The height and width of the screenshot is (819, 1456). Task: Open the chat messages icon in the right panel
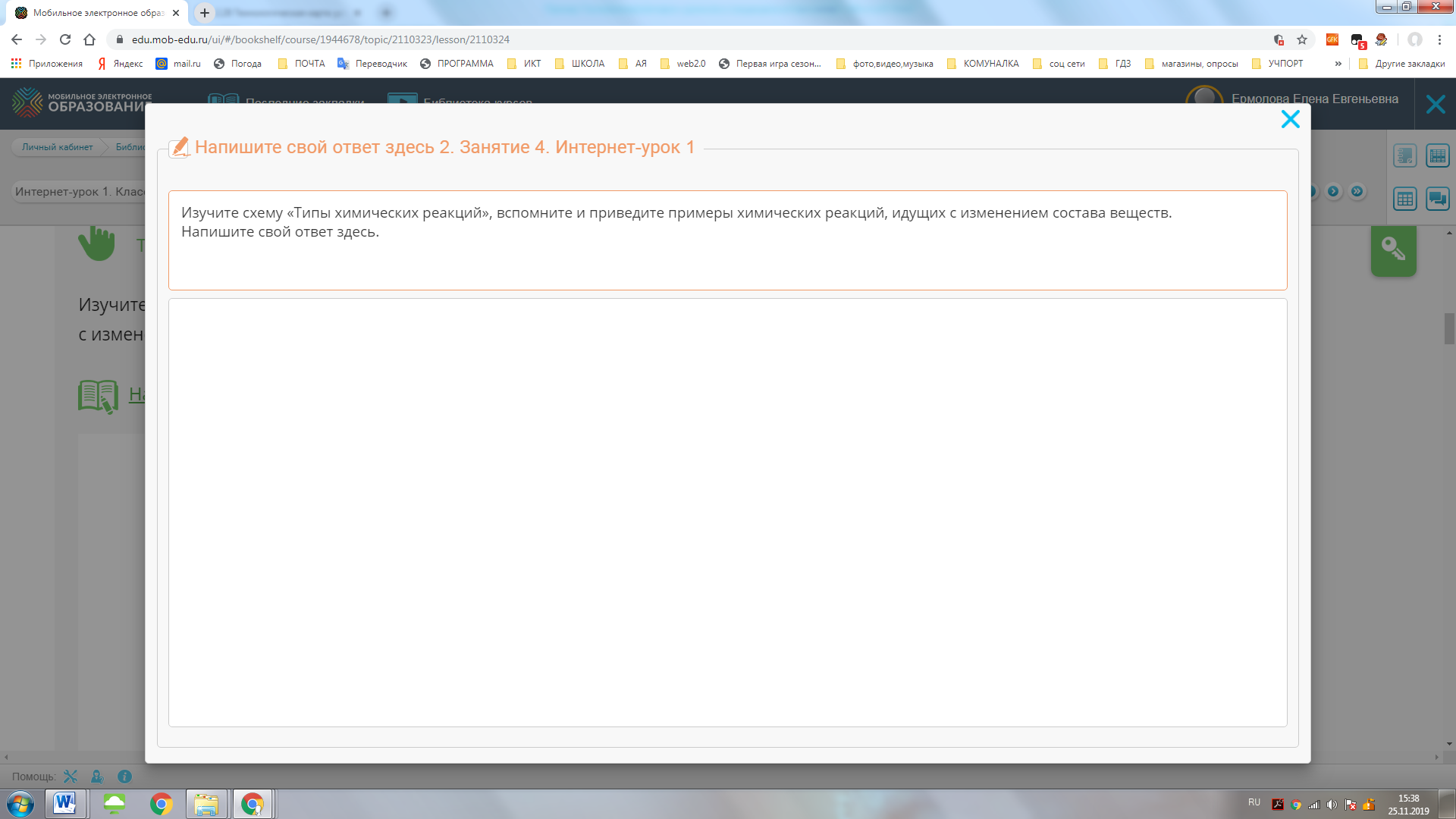(1437, 199)
